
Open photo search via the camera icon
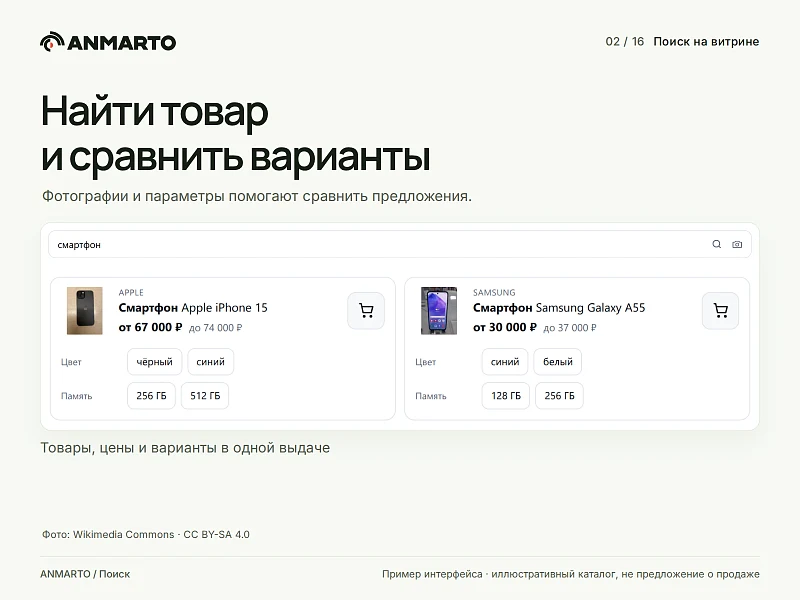[x=737, y=244]
